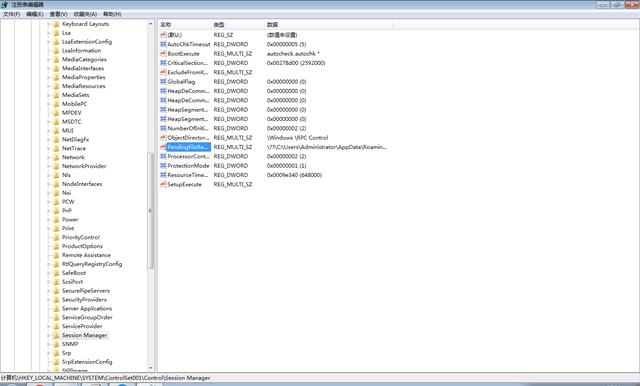Screen dimensions: 640x386
Task: Select the Server Applications tree item
Action: click(87, 308)
